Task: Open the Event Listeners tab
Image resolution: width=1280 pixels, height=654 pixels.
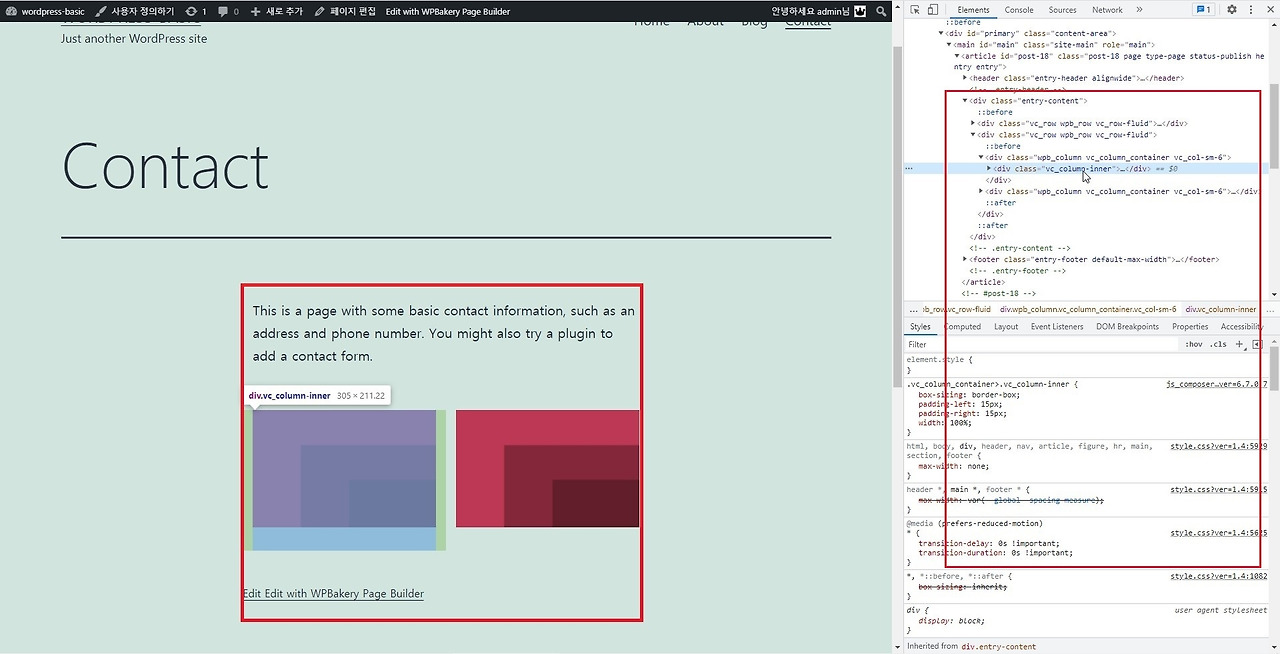Action: pyautogui.click(x=1057, y=327)
